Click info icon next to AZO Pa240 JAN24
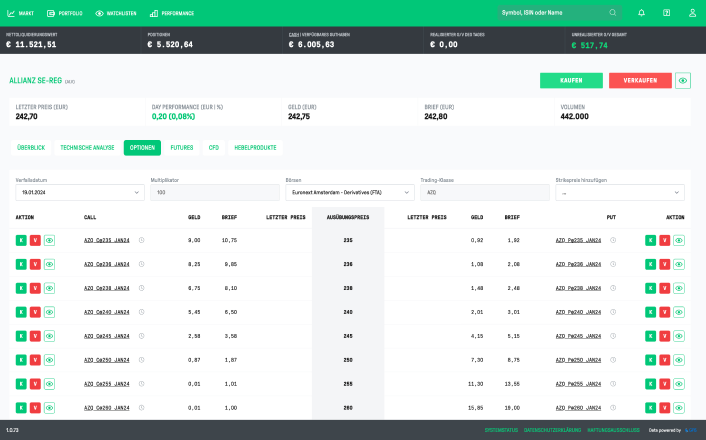The width and height of the screenshot is (706, 440). tap(613, 312)
